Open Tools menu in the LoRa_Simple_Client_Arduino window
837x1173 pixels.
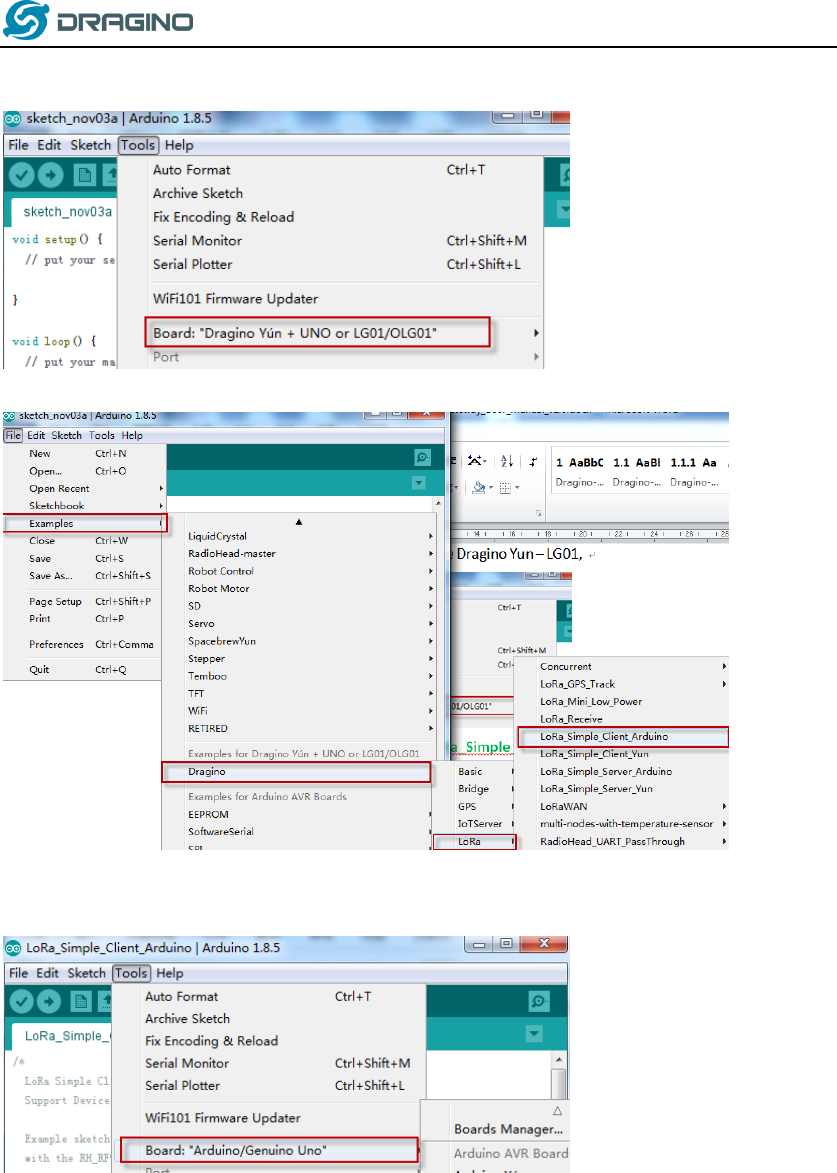point(132,973)
